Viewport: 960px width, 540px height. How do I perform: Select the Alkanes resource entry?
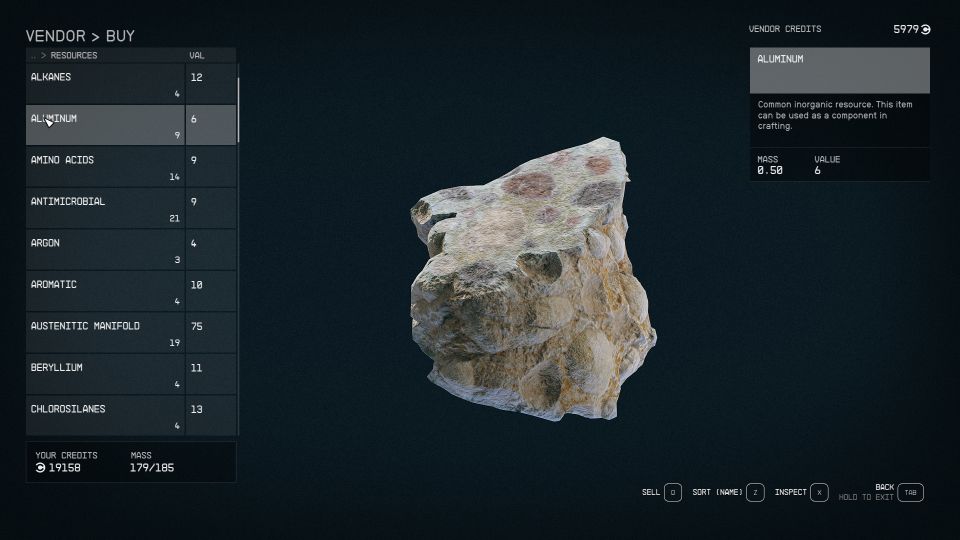click(130, 84)
